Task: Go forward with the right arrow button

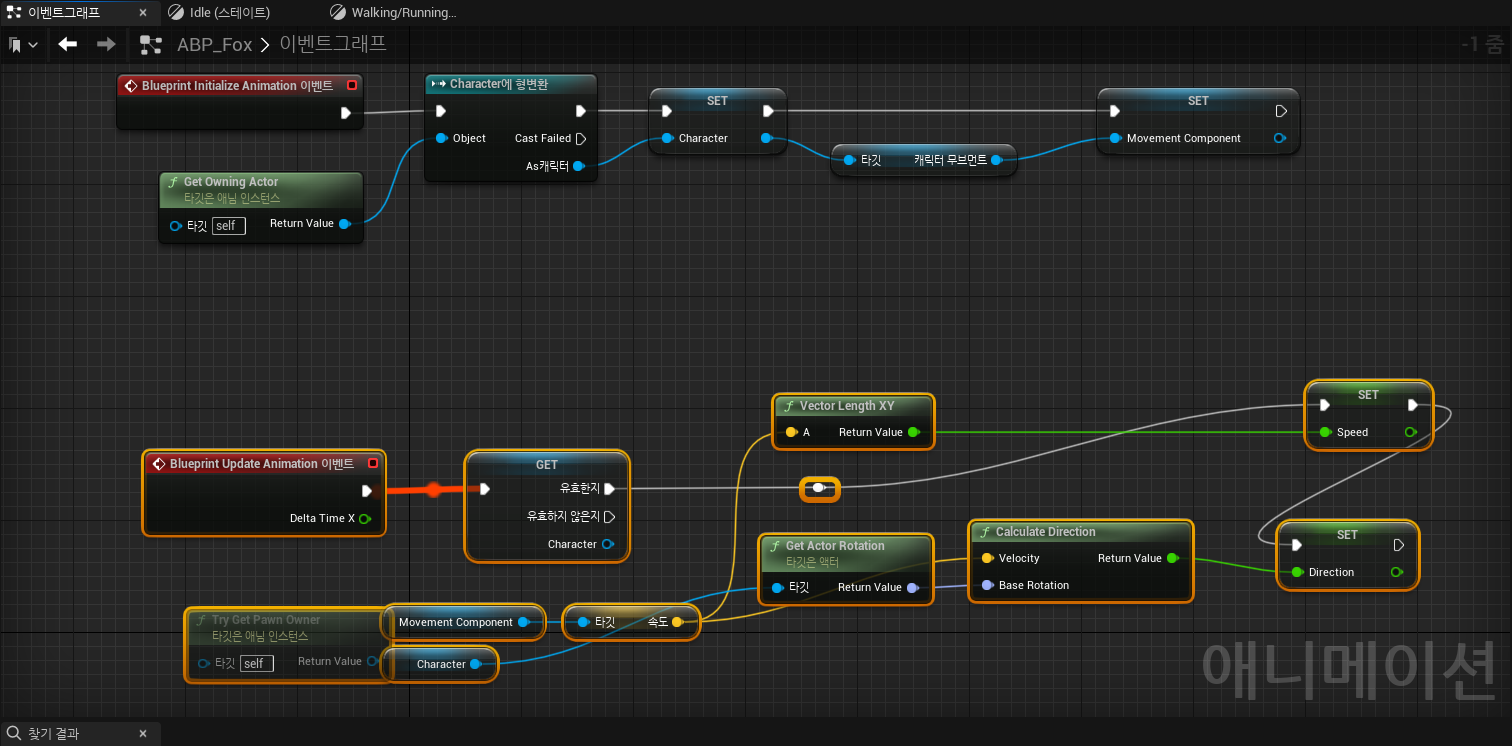Action: 106,44
